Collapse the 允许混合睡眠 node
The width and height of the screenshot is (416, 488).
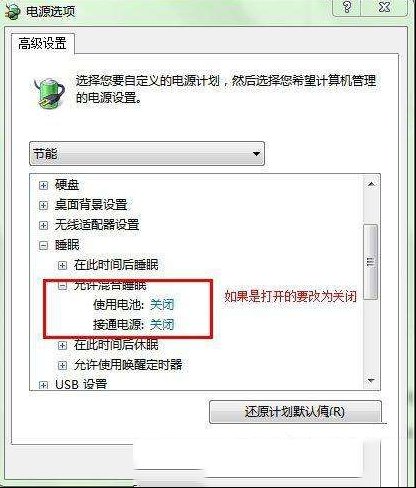coord(62,285)
